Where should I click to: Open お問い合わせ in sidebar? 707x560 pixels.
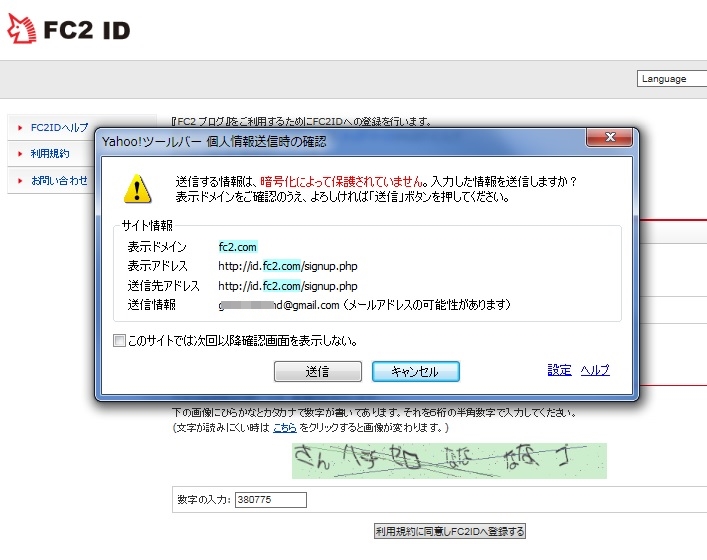(59, 181)
